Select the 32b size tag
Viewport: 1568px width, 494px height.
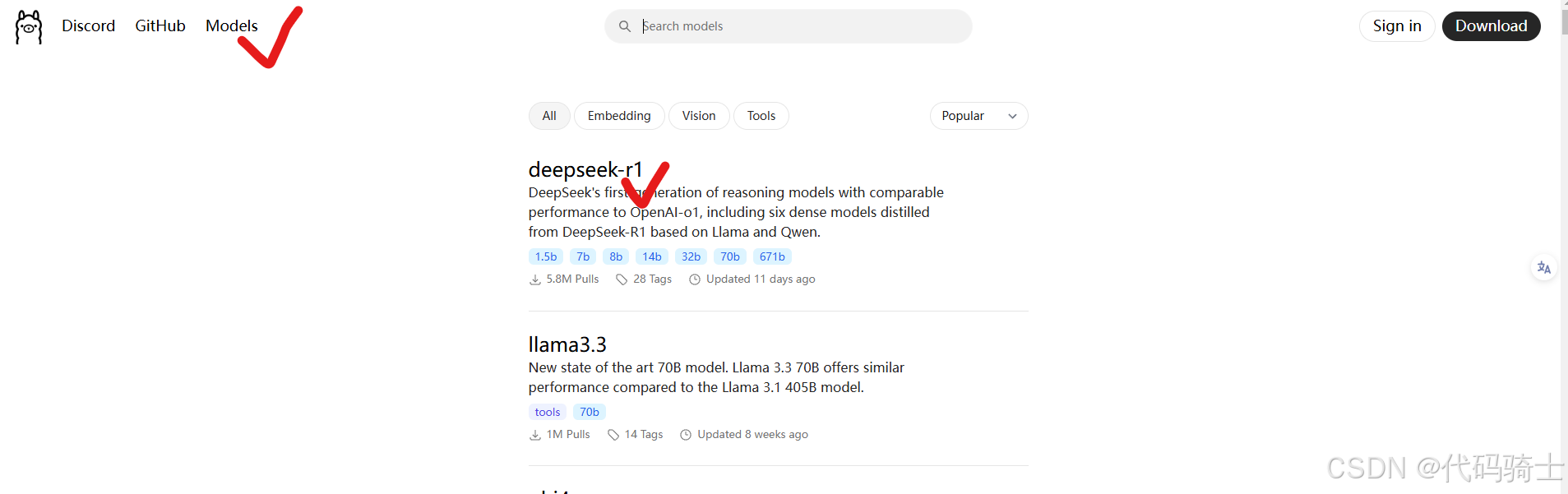pyautogui.click(x=691, y=256)
